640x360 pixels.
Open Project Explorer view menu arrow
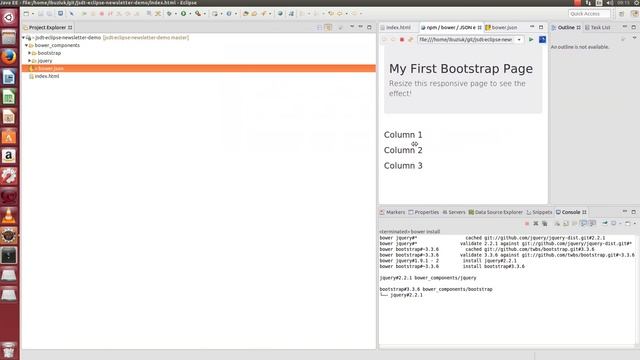(352, 27)
